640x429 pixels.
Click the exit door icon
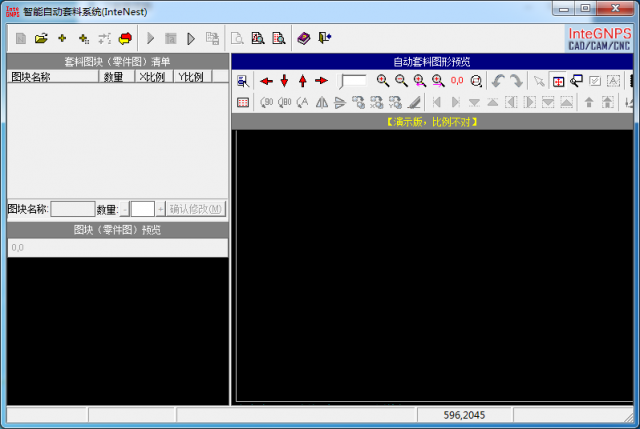coord(324,38)
